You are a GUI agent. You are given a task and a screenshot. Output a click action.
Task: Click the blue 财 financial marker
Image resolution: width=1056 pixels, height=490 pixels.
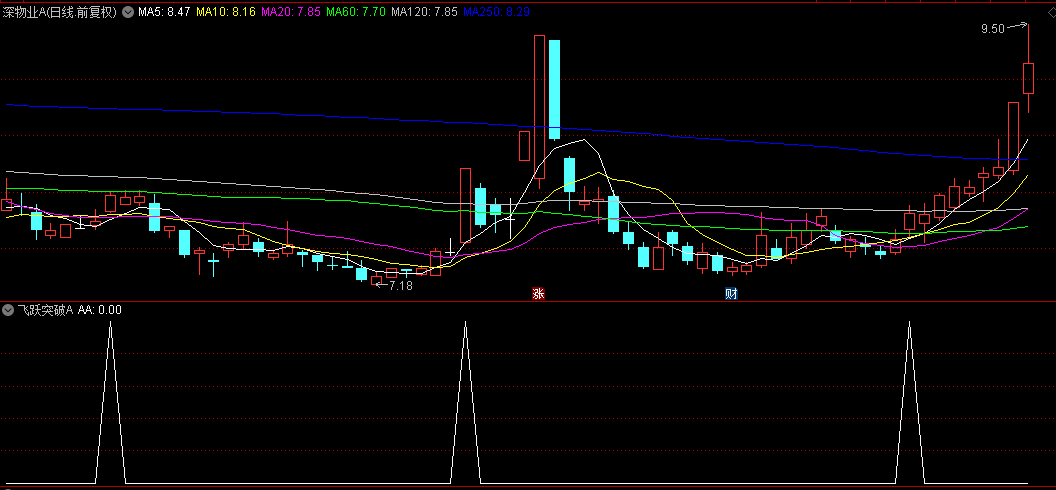point(731,293)
